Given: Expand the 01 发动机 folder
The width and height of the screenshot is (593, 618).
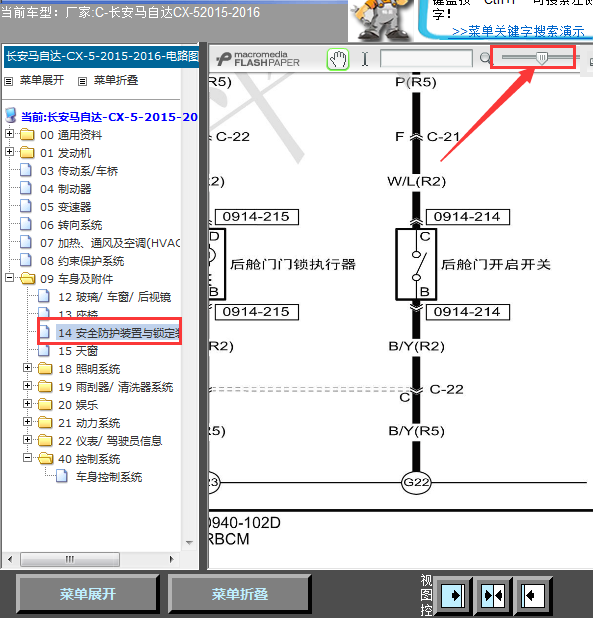Looking at the screenshot, I should tap(9, 152).
